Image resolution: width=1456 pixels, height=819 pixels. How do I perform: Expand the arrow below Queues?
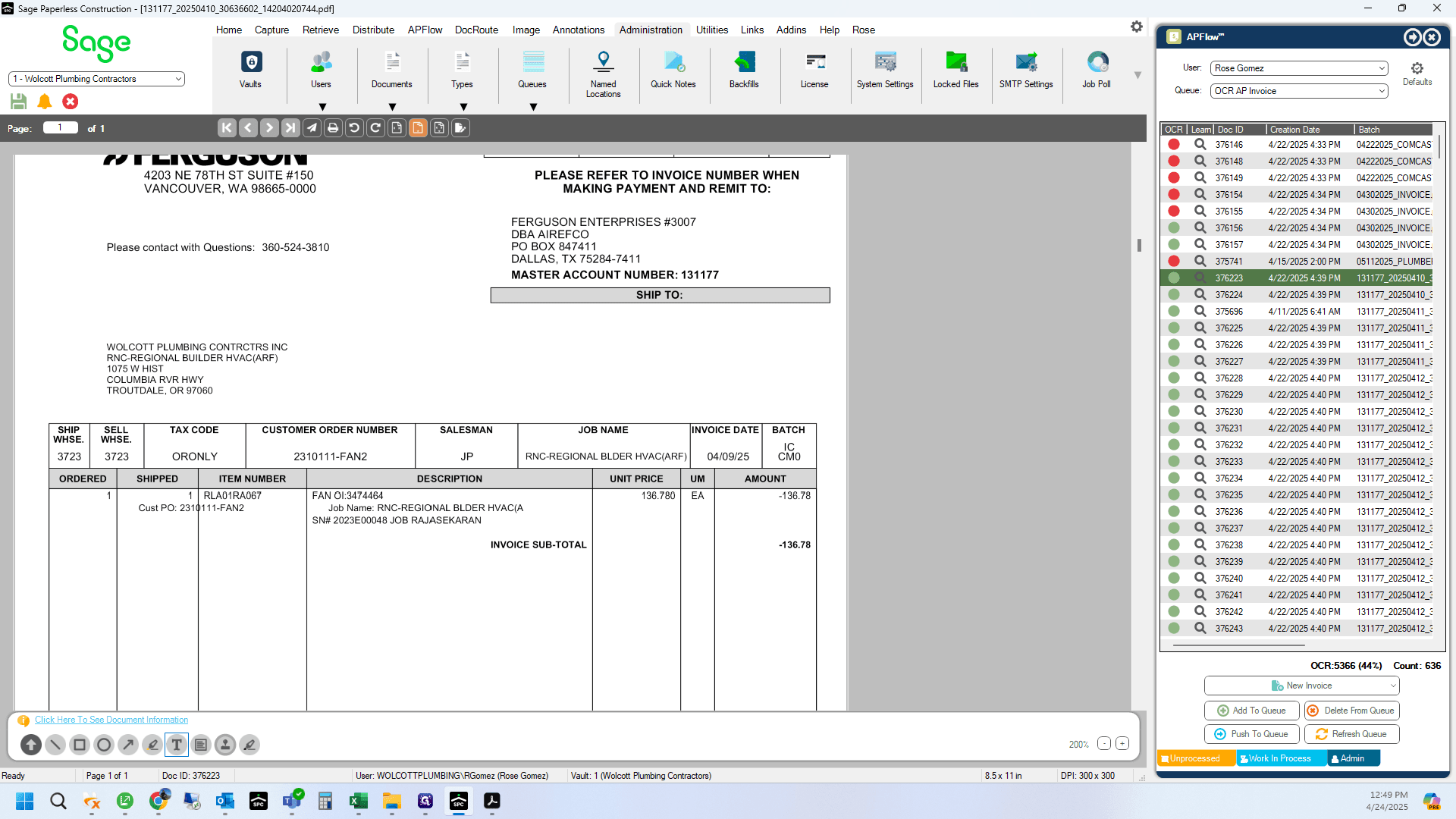[533, 107]
